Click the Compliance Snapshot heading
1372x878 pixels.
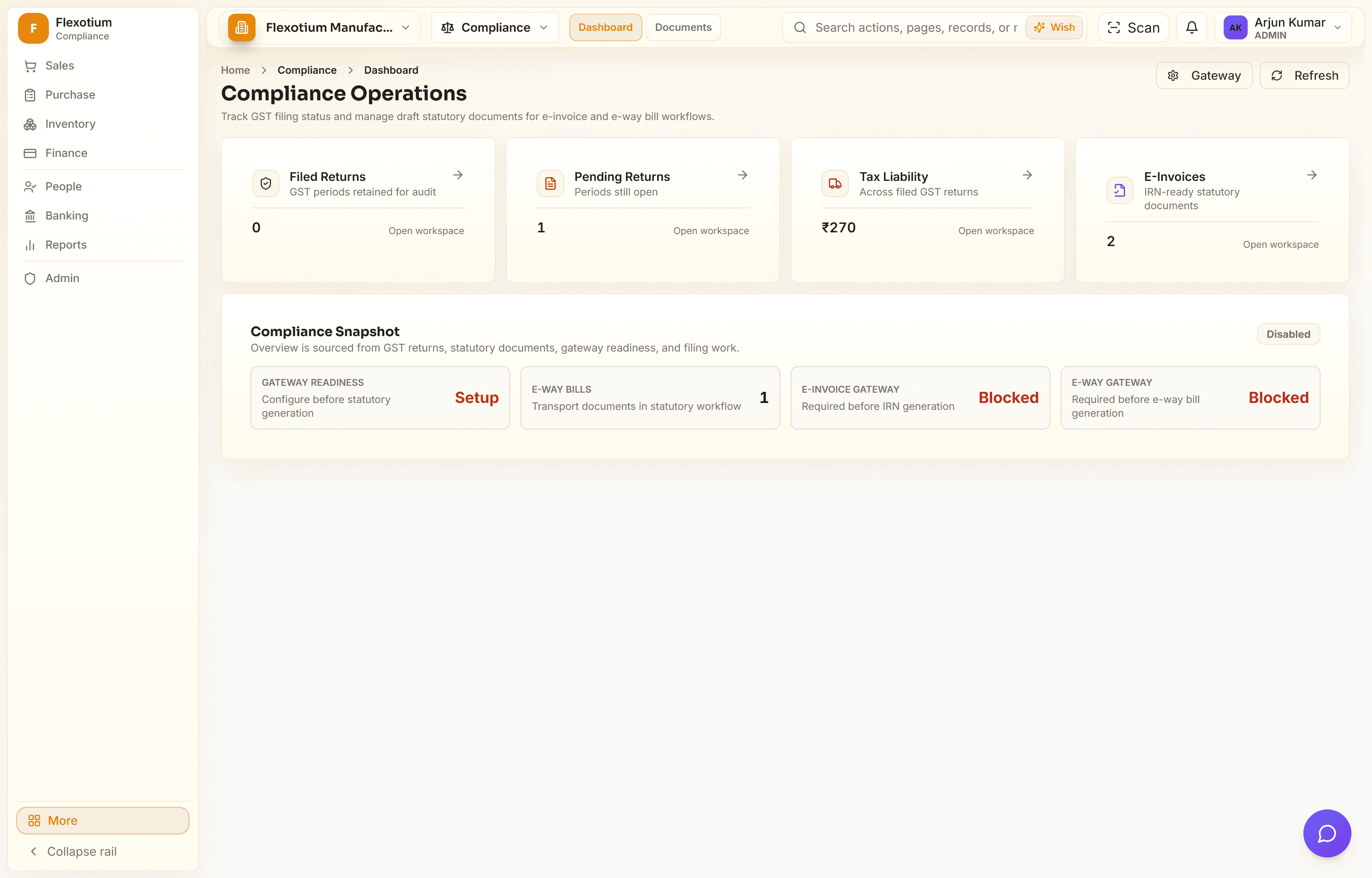point(325,332)
